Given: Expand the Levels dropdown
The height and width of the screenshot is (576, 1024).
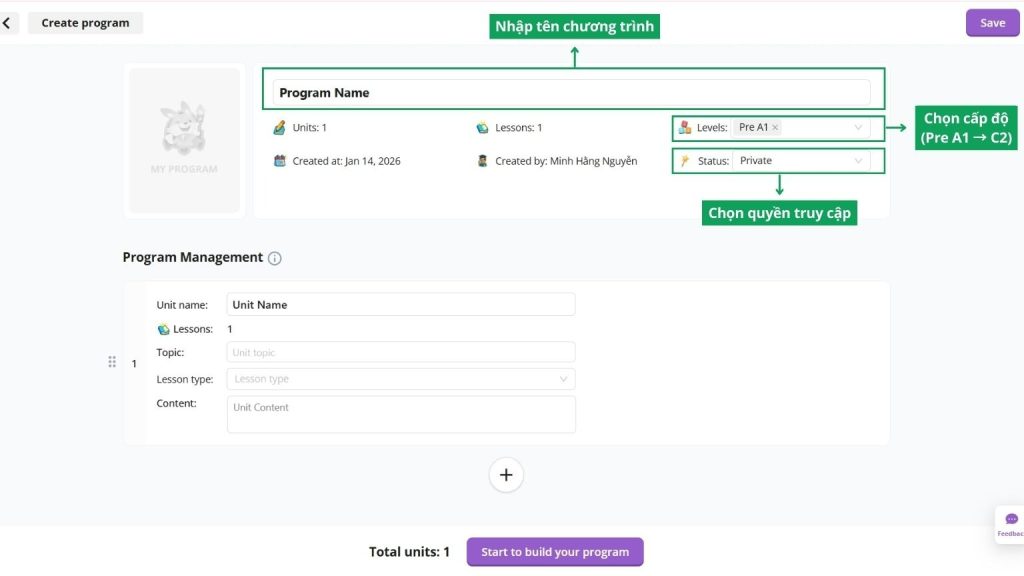Looking at the screenshot, I should tap(858, 128).
